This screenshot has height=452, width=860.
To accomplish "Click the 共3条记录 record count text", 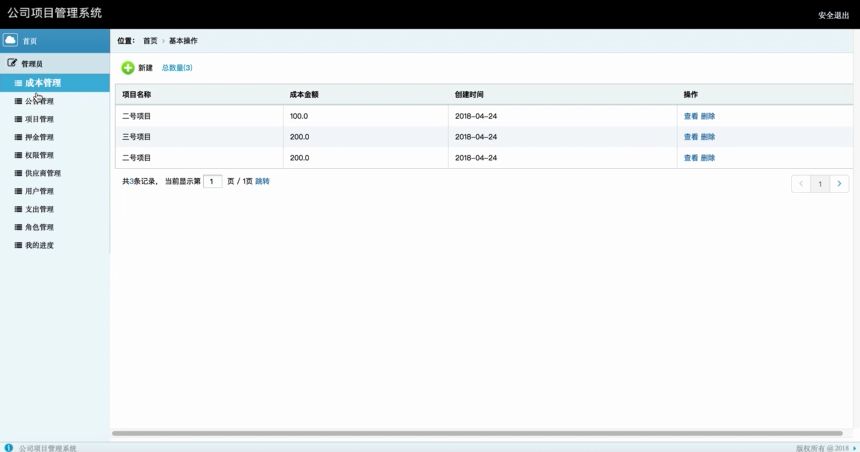I will tap(140, 181).
